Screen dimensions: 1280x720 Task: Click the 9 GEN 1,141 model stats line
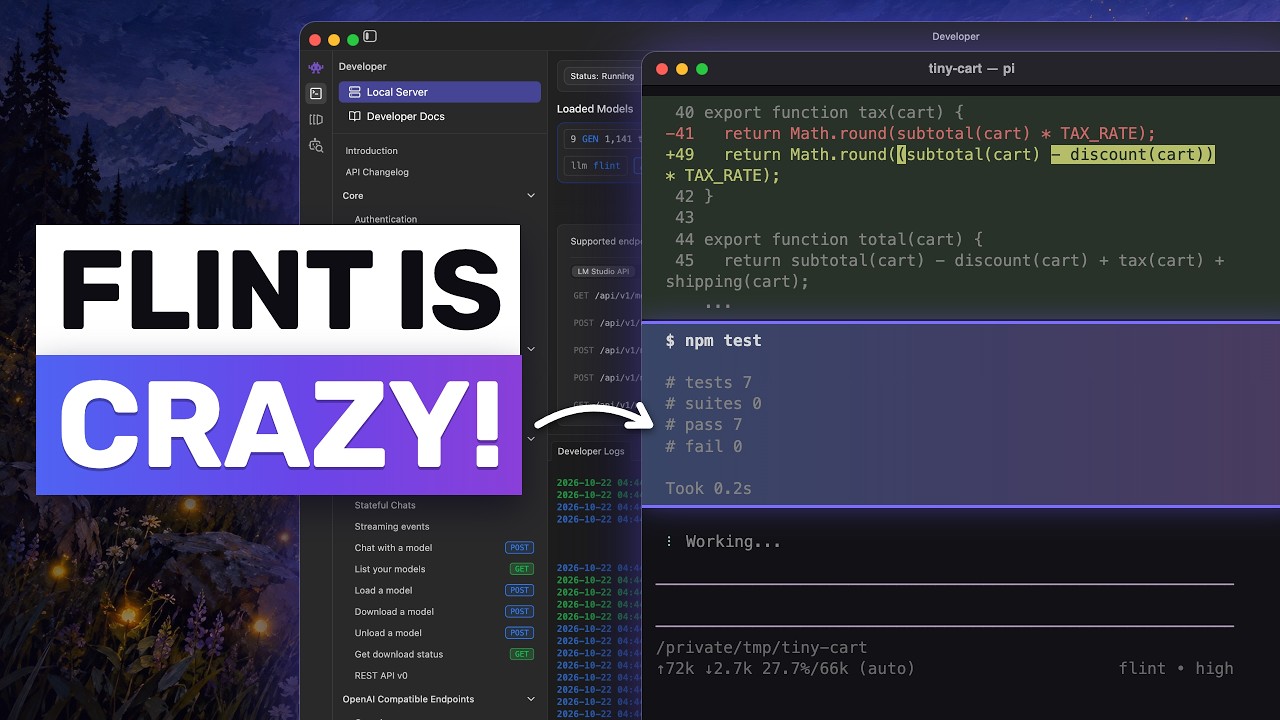(603, 140)
